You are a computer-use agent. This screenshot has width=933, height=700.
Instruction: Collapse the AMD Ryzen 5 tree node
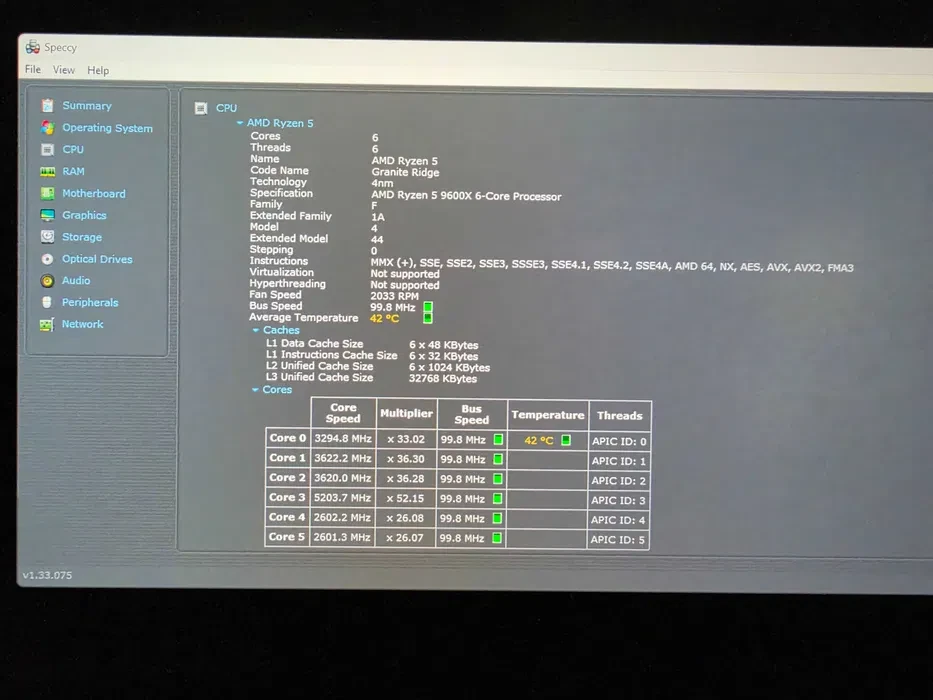pyautogui.click(x=240, y=123)
